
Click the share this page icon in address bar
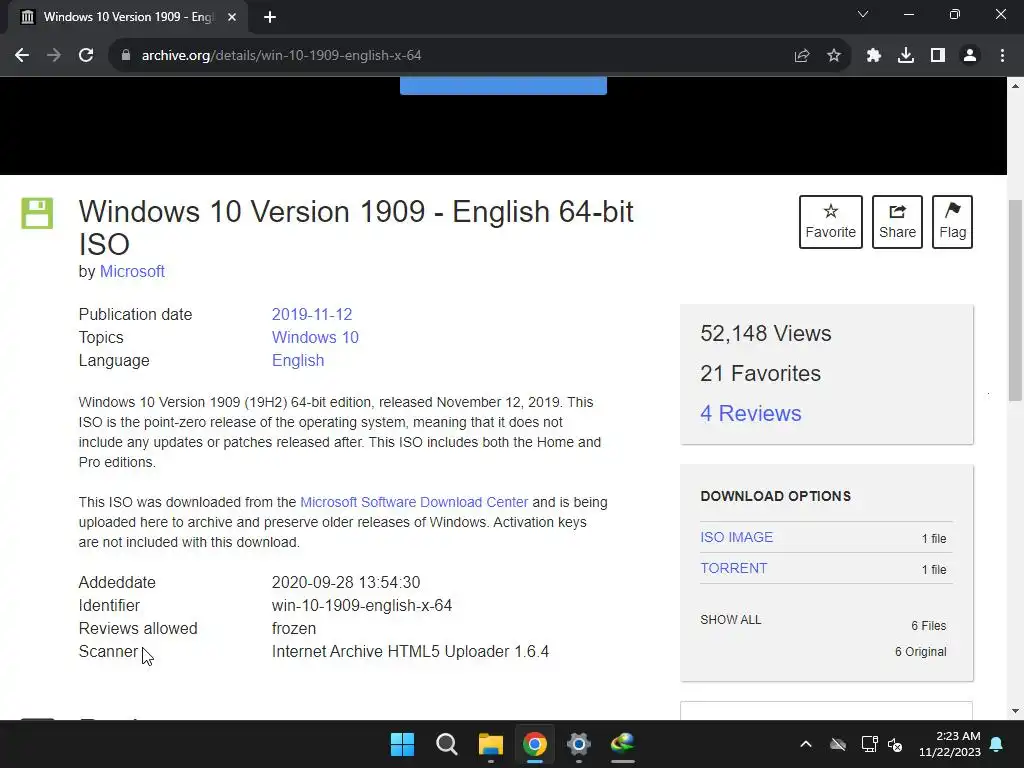(x=802, y=56)
